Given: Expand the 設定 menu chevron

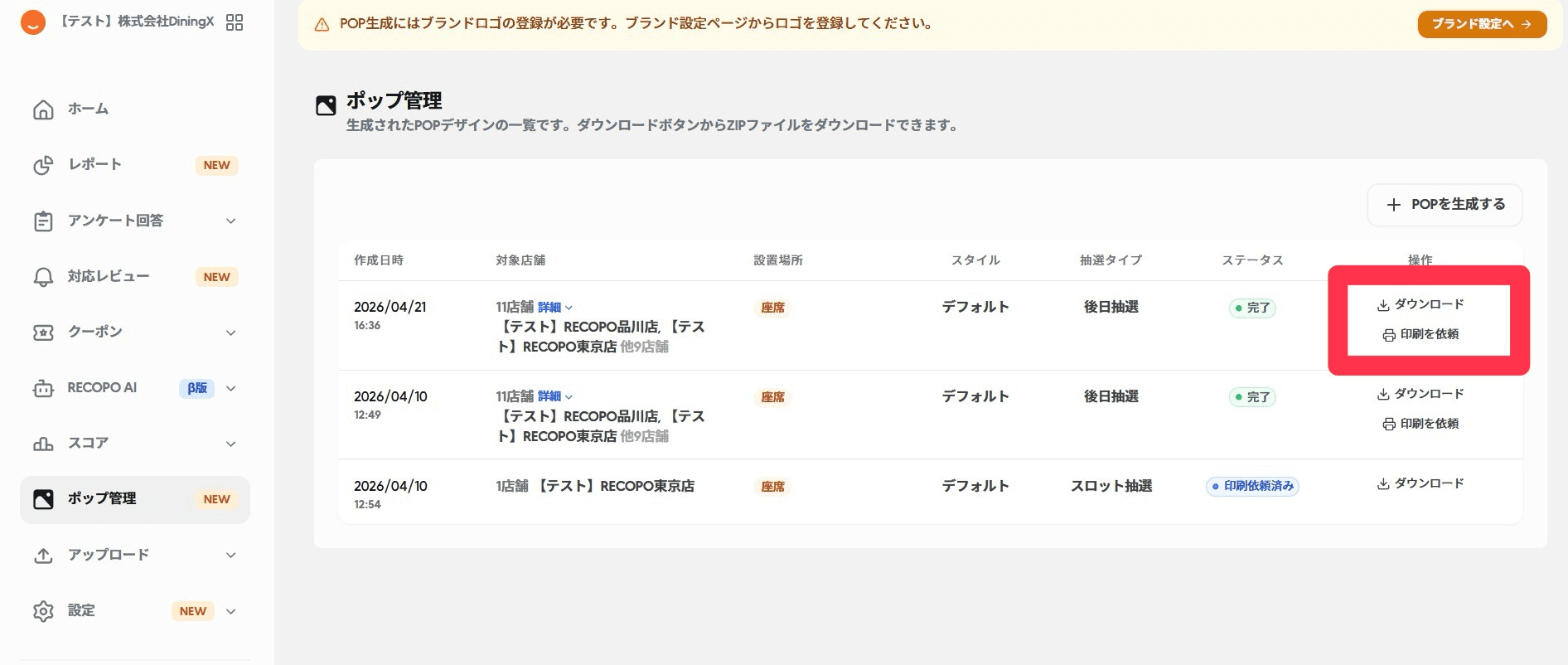Looking at the screenshot, I should pos(231,611).
